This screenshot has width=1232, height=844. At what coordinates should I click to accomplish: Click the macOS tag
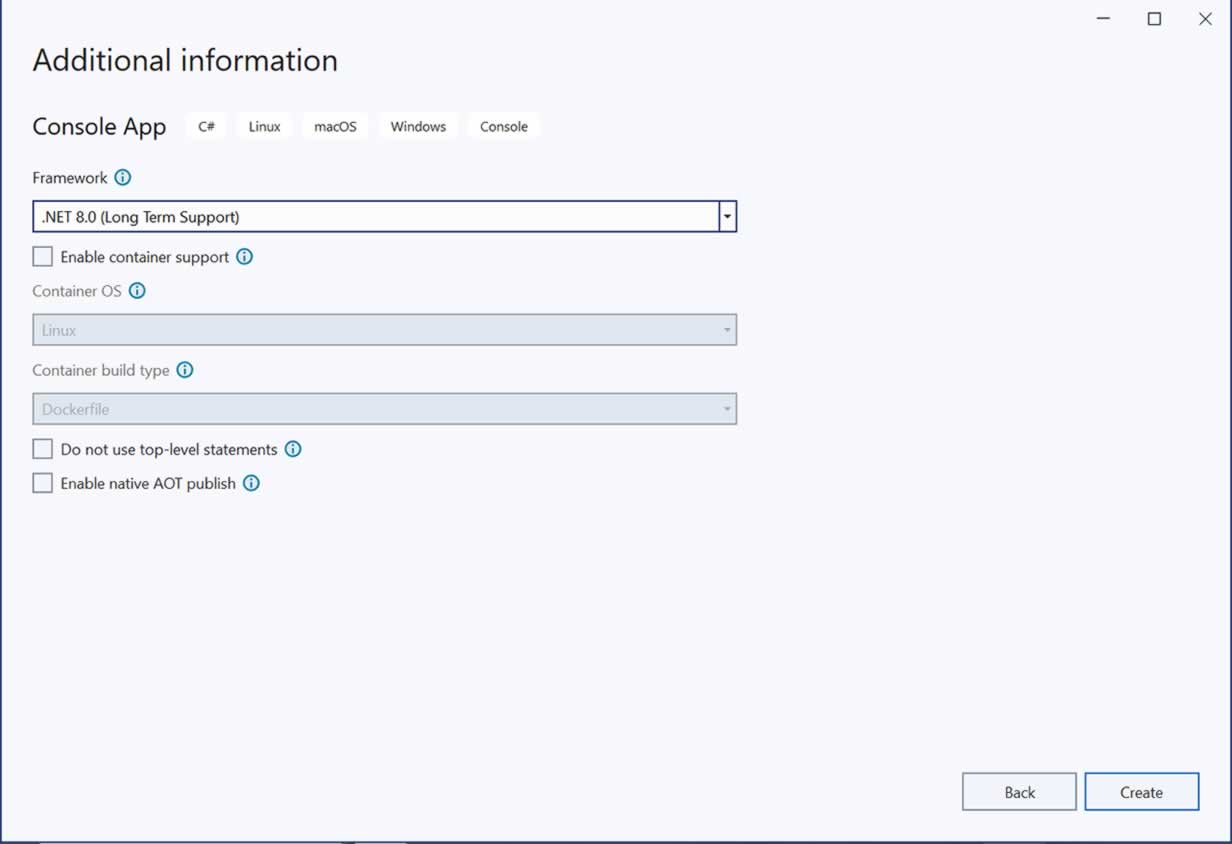tap(335, 127)
